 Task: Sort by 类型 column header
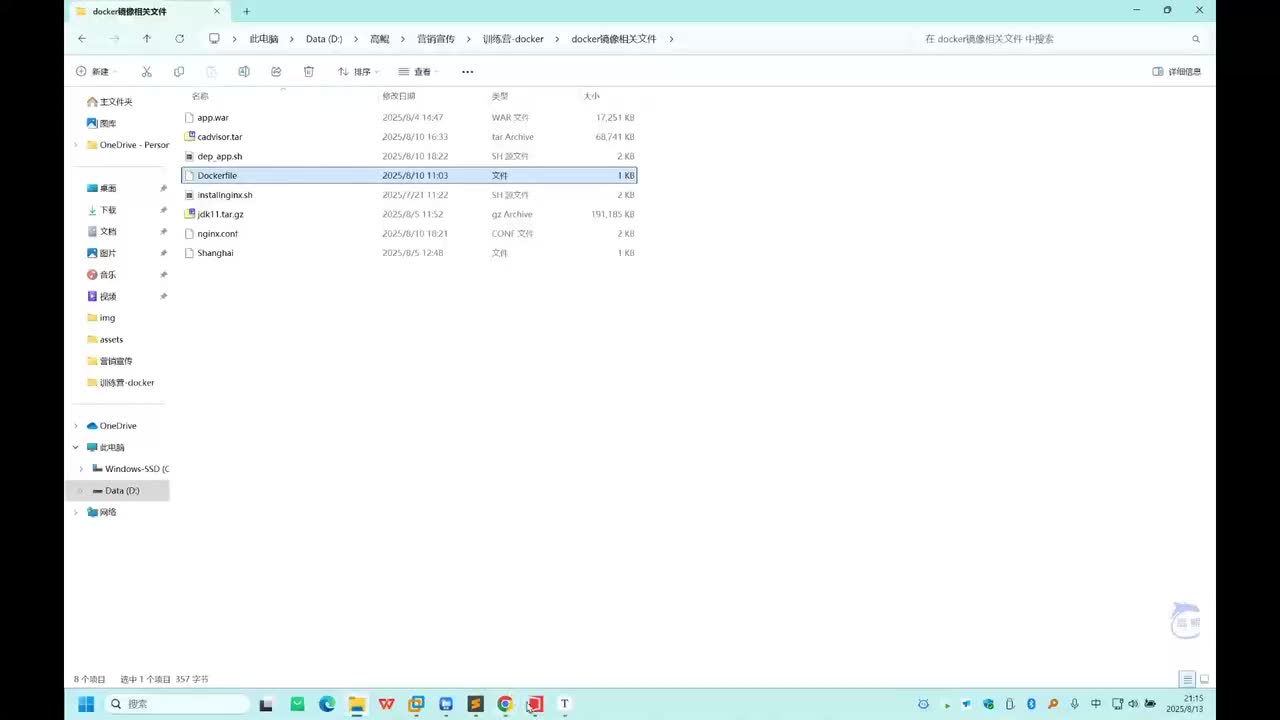coord(500,96)
